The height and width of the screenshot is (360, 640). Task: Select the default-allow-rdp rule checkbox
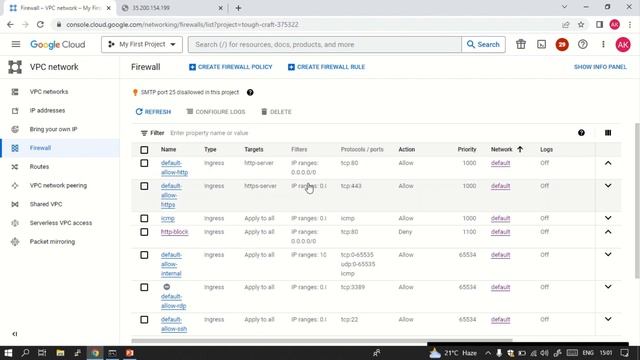[x=144, y=287]
